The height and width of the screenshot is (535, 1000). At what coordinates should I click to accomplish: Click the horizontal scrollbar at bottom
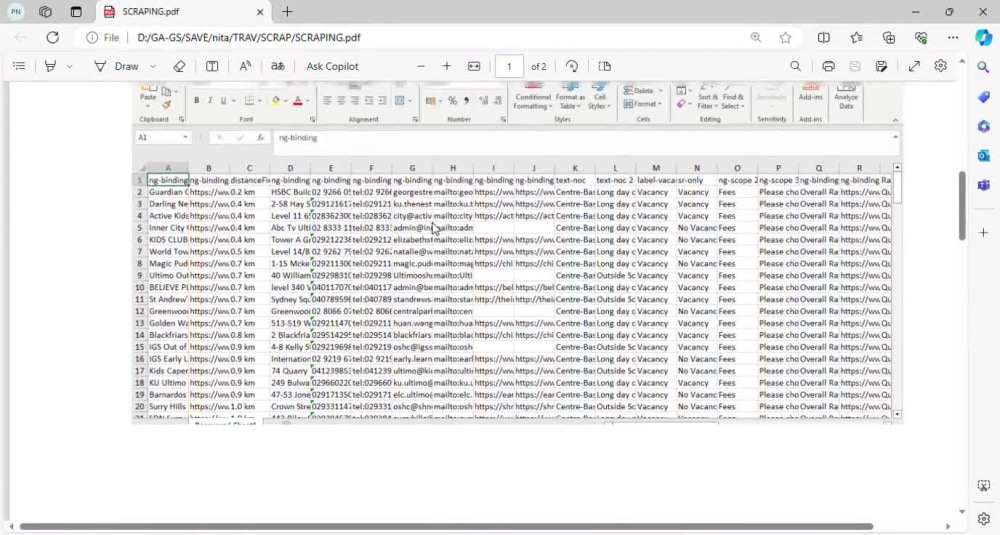[446, 527]
